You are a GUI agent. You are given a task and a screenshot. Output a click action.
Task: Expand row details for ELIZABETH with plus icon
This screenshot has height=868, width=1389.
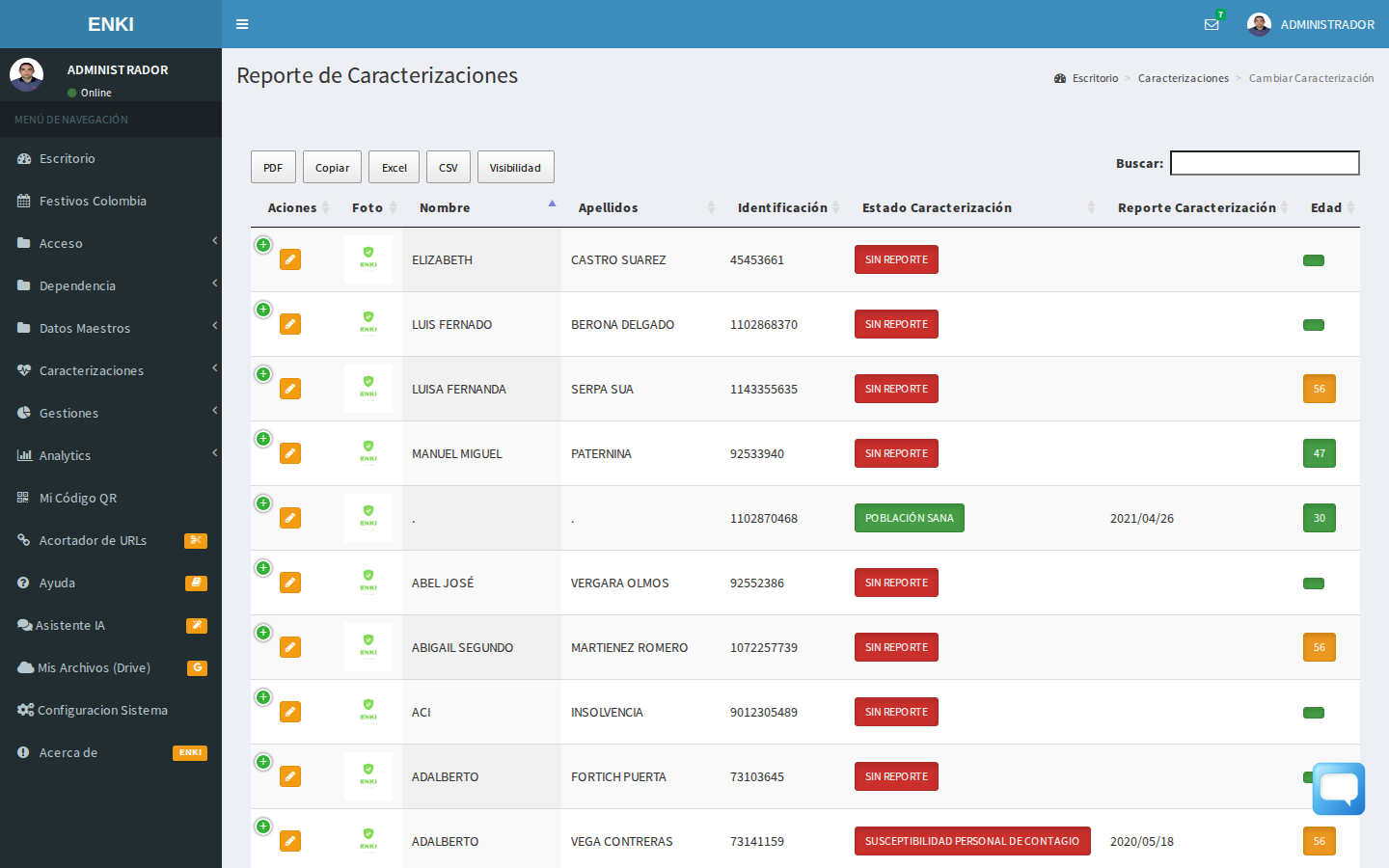point(263,245)
